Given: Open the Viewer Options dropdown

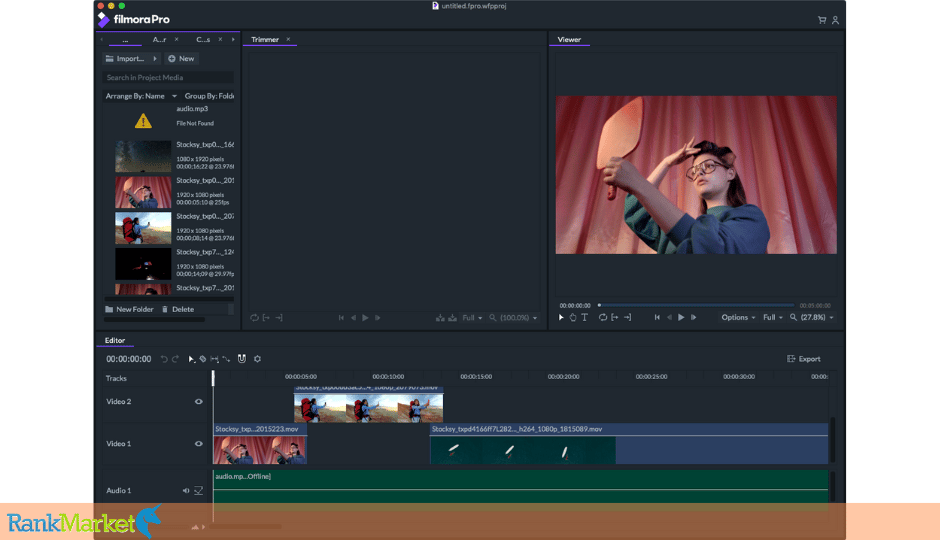Looking at the screenshot, I should coord(738,318).
